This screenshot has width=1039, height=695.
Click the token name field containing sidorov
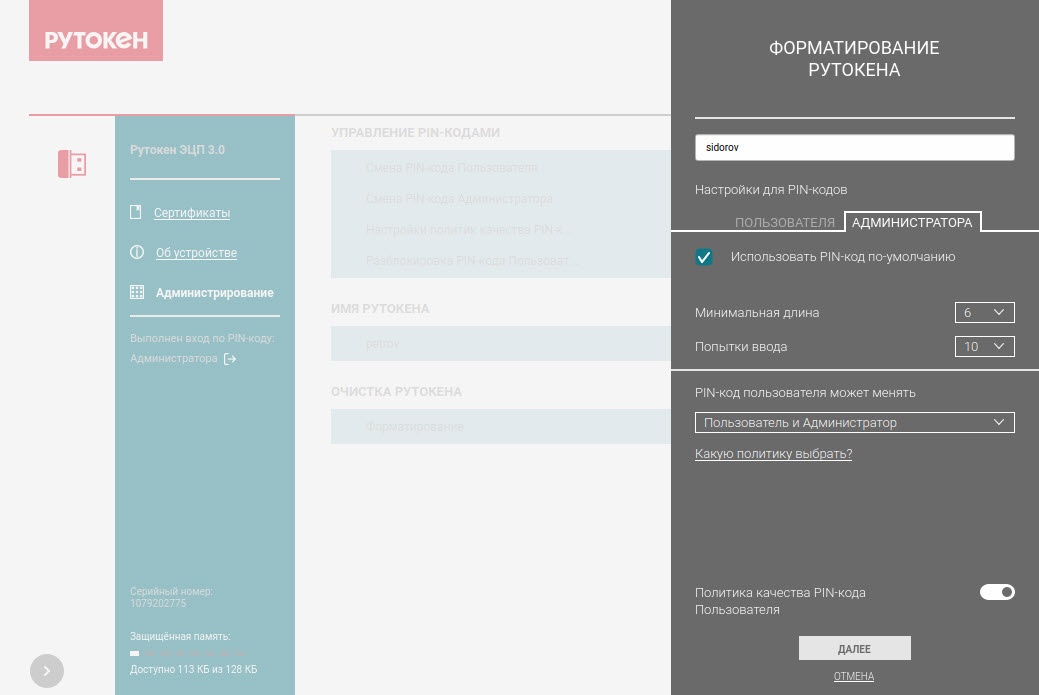(x=854, y=147)
